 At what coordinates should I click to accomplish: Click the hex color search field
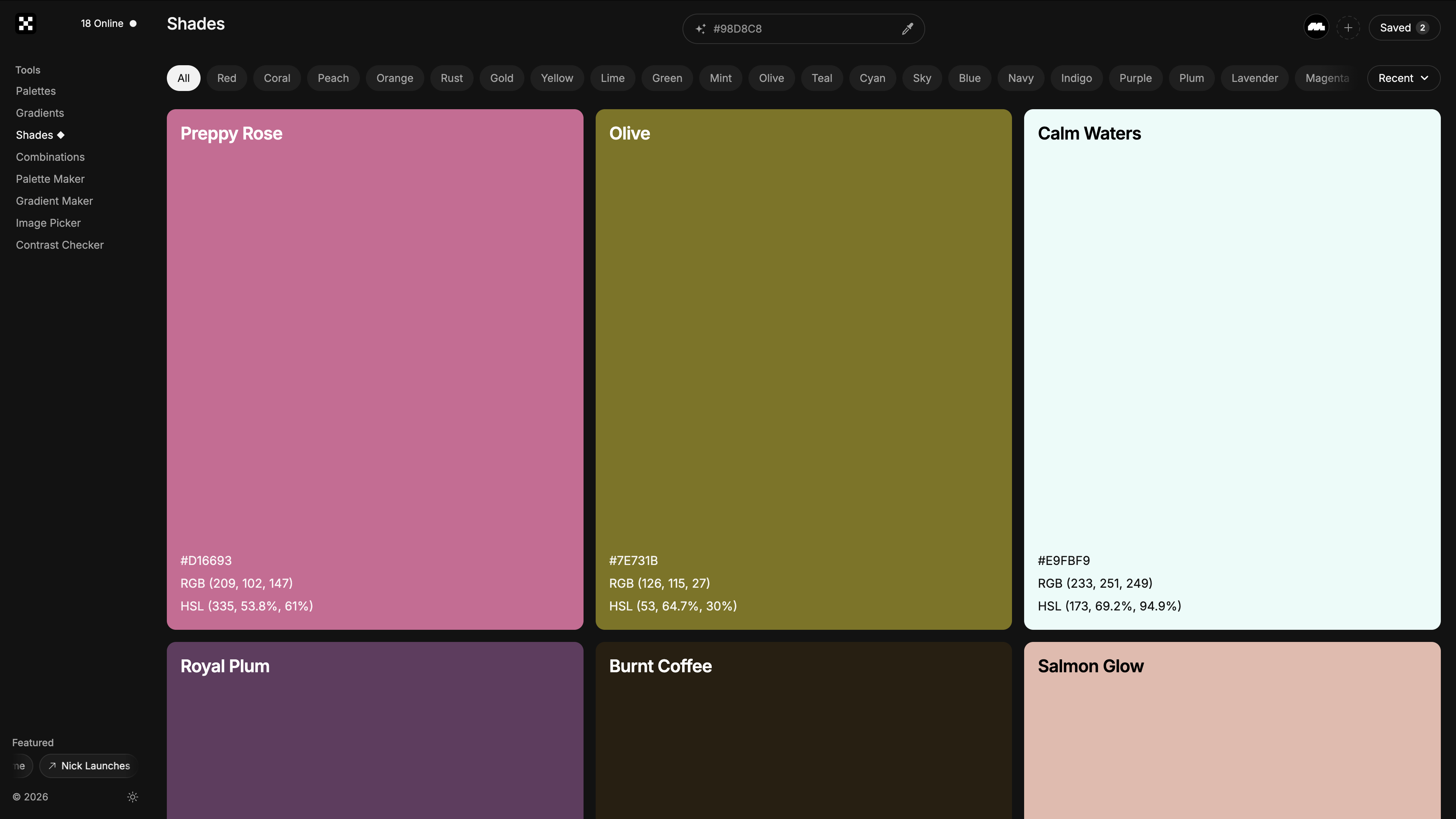click(803, 29)
